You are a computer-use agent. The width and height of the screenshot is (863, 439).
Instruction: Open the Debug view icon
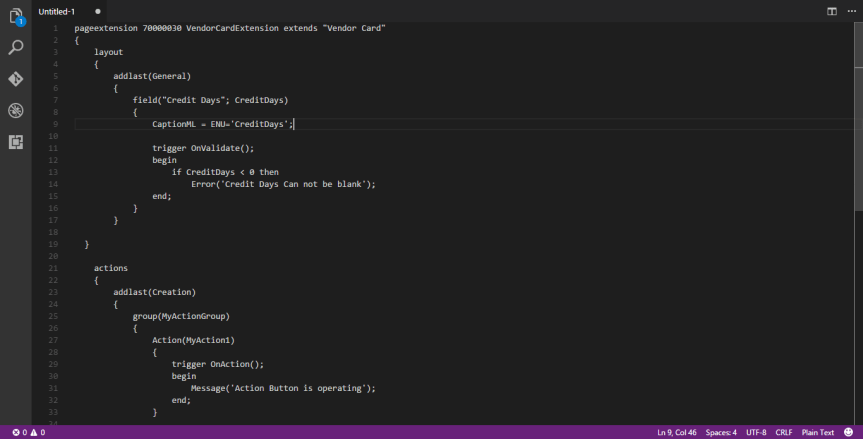(x=16, y=111)
